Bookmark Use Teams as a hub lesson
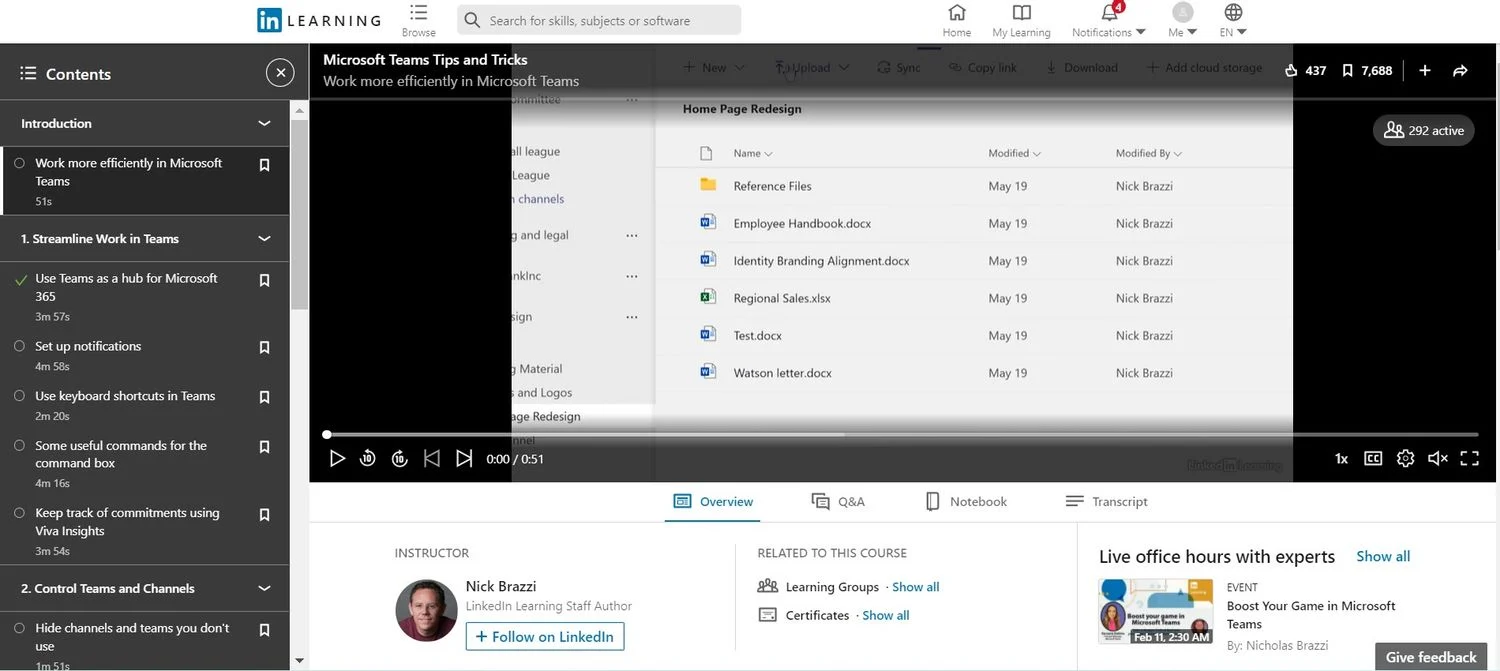Viewport: 1500px width, 671px height. pos(264,281)
